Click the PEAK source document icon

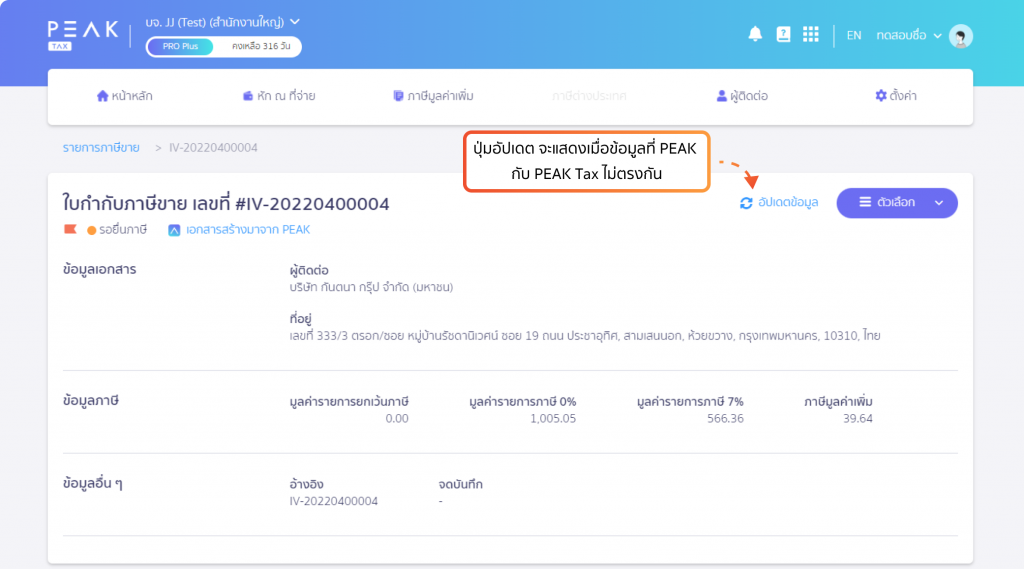point(174,230)
